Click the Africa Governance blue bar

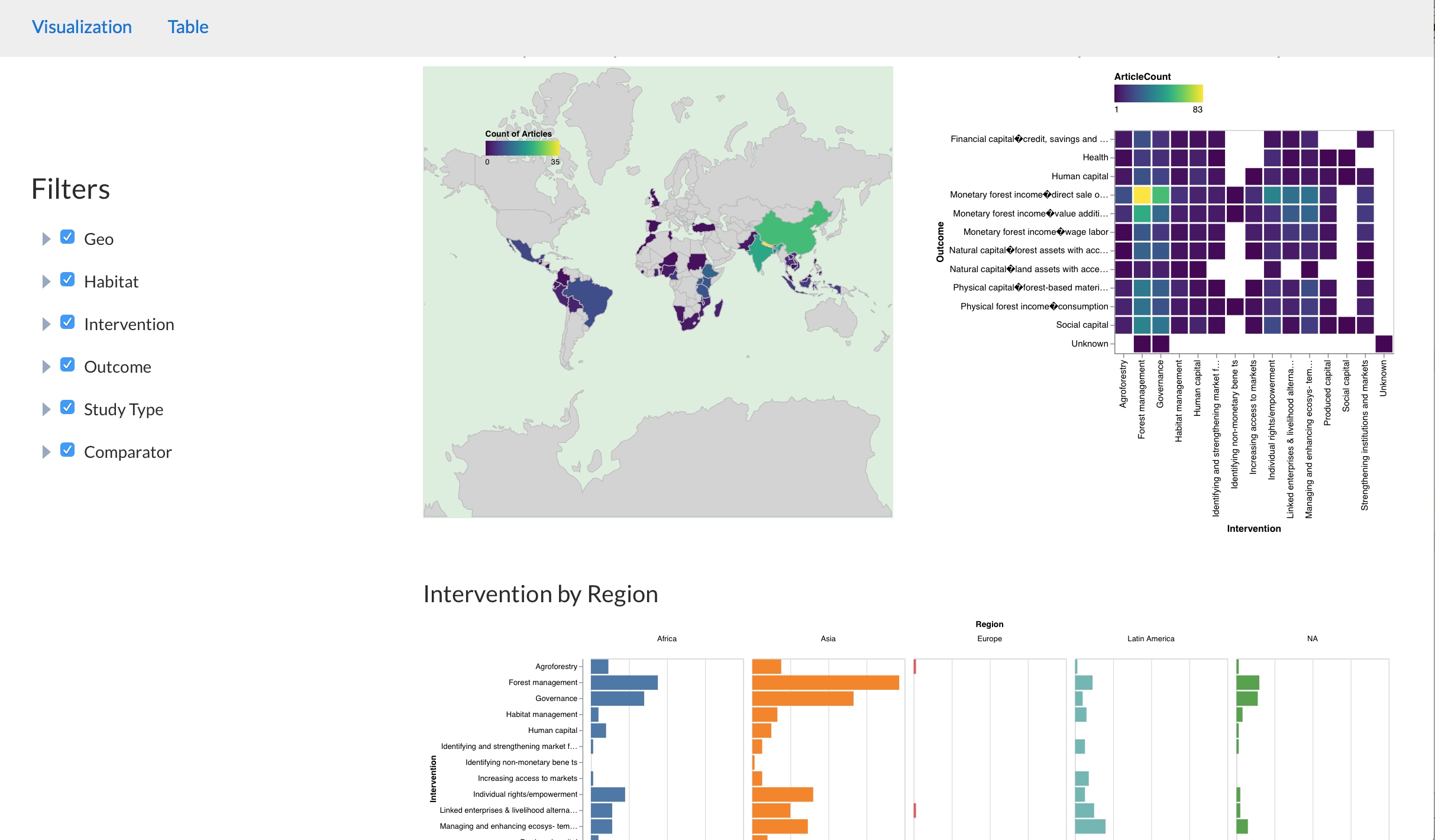[x=617, y=699]
